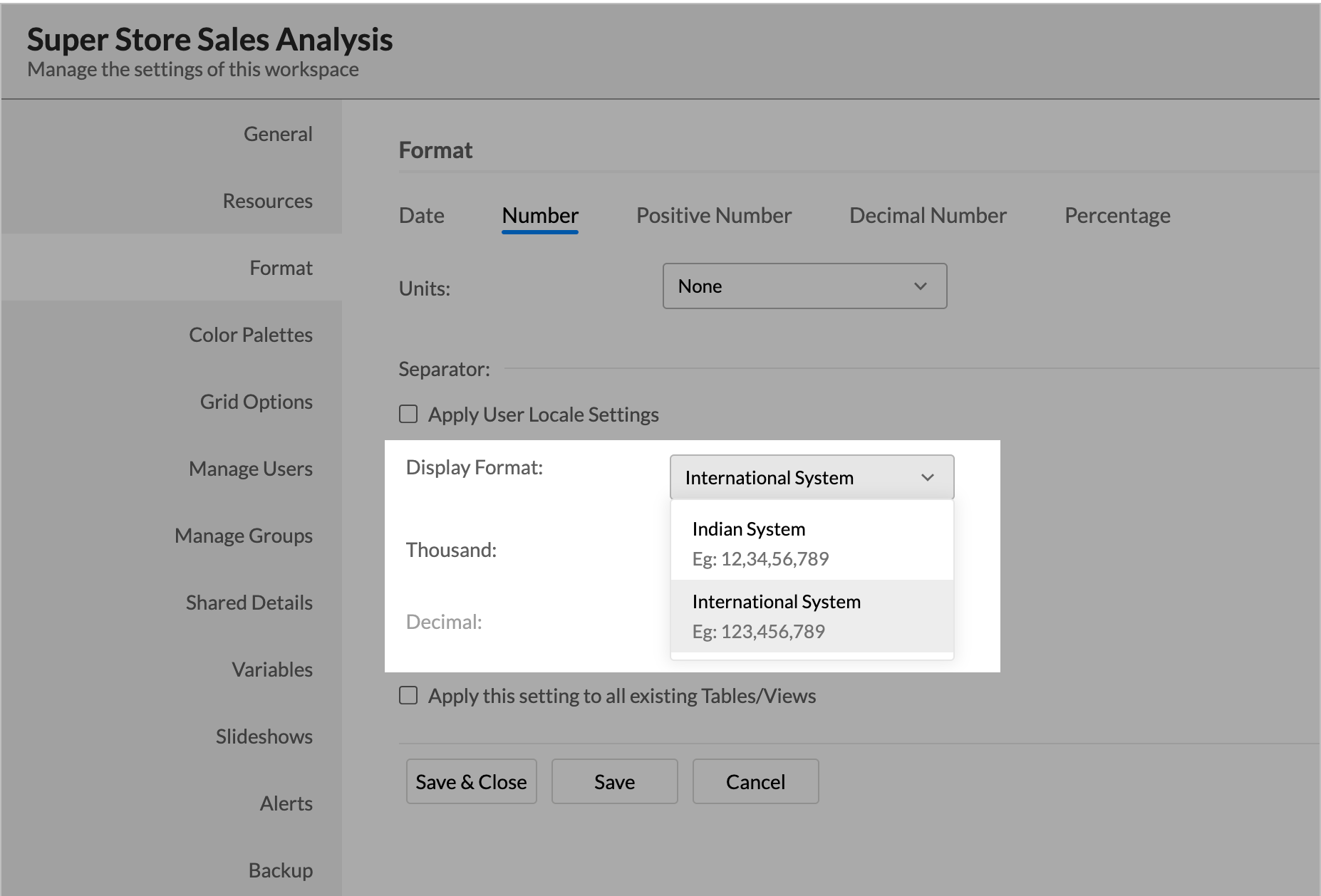Switch to the Date tab
1321x896 pixels.
pos(421,215)
